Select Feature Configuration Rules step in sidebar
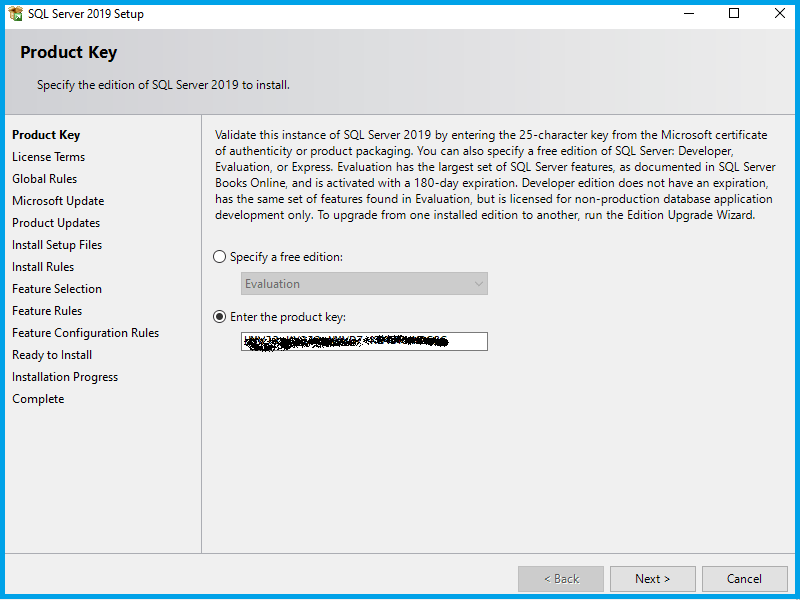 pos(85,333)
